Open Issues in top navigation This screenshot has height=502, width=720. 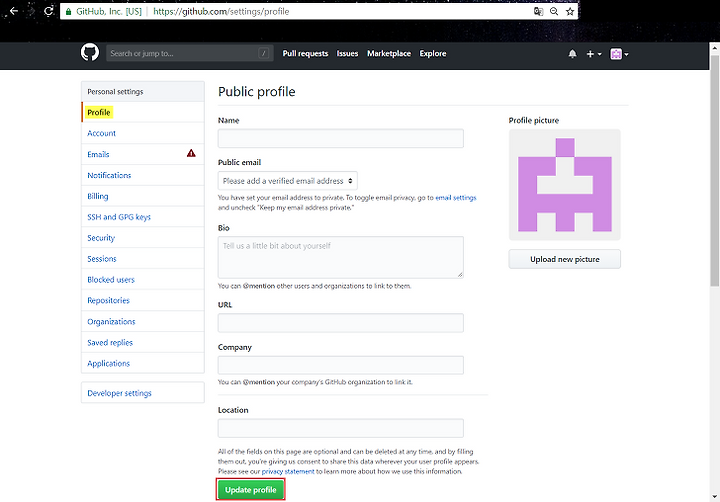[347, 54]
